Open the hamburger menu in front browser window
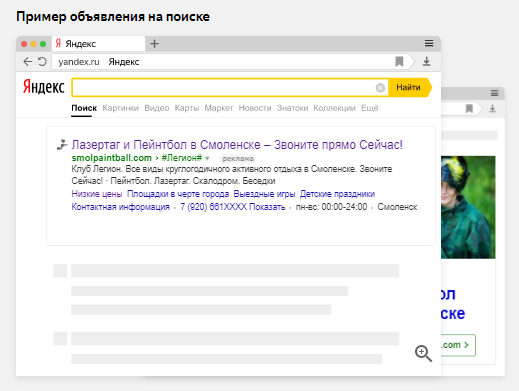 pos(429,43)
